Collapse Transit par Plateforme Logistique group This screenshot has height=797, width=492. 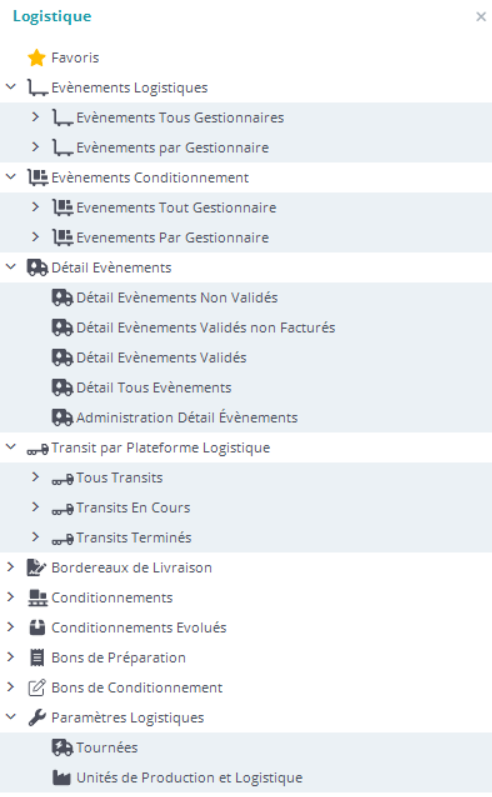click(x=11, y=447)
